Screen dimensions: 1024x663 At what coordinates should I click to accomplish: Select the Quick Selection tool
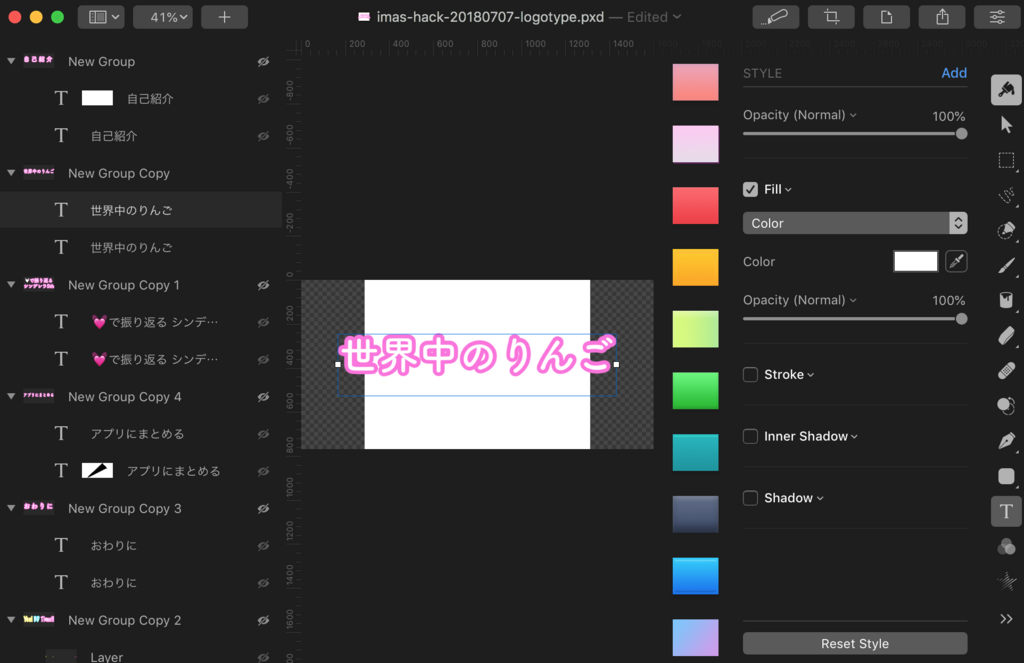(x=1006, y=231)
